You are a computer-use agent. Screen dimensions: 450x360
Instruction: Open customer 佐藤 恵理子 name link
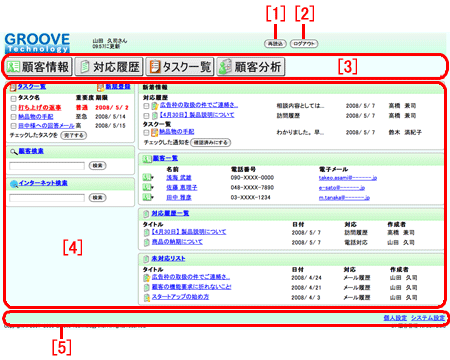tap(182, 188)
